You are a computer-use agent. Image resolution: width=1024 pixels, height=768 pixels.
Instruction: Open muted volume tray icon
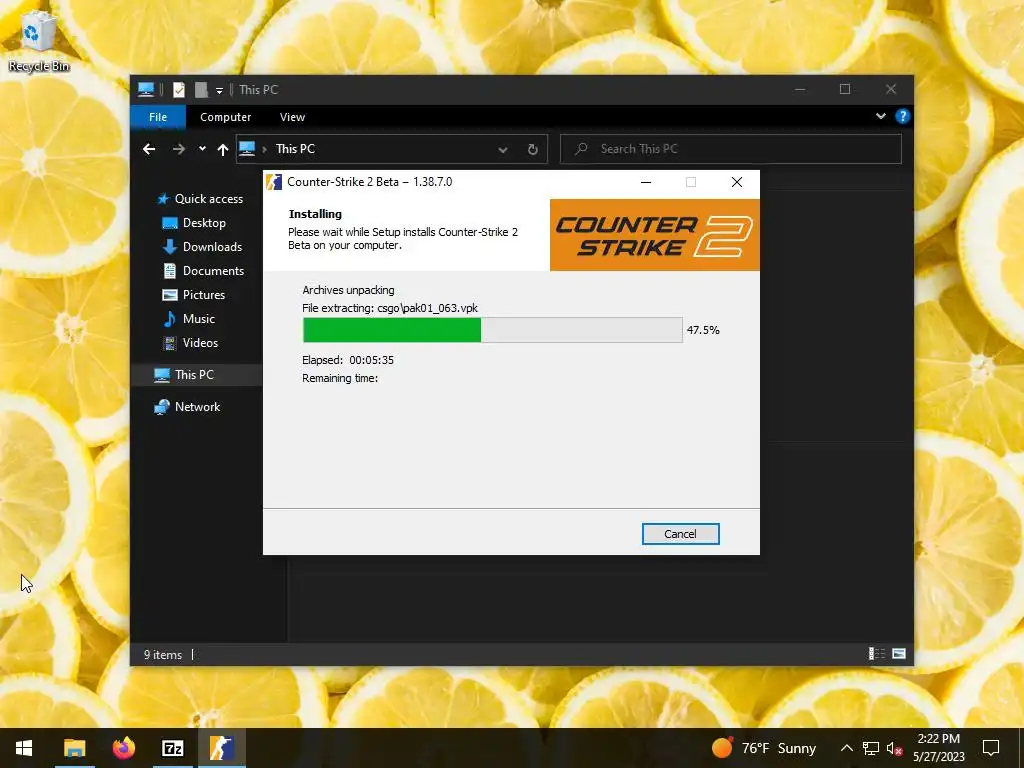coord(895,748)
